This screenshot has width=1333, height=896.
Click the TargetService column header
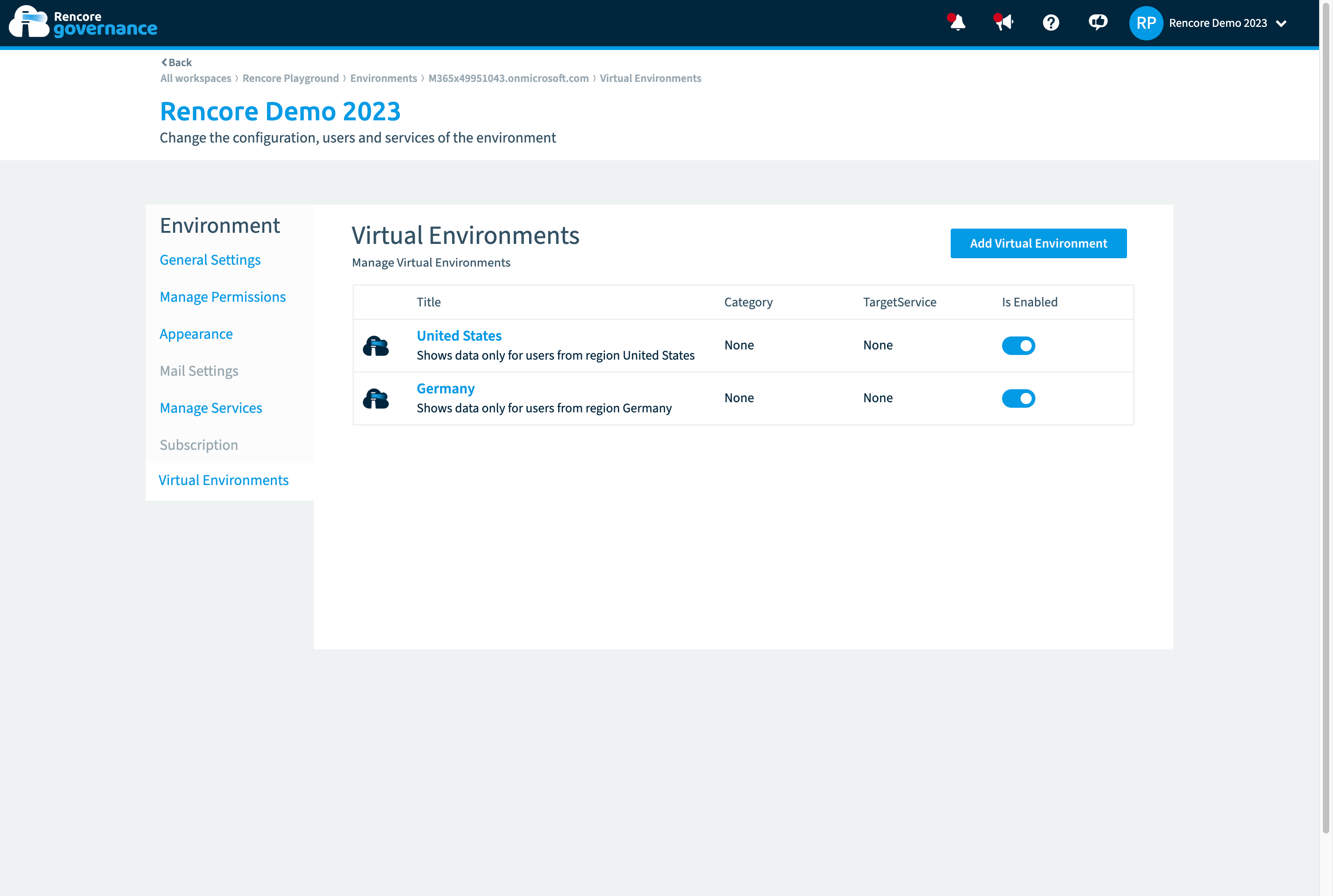(899, 302)
